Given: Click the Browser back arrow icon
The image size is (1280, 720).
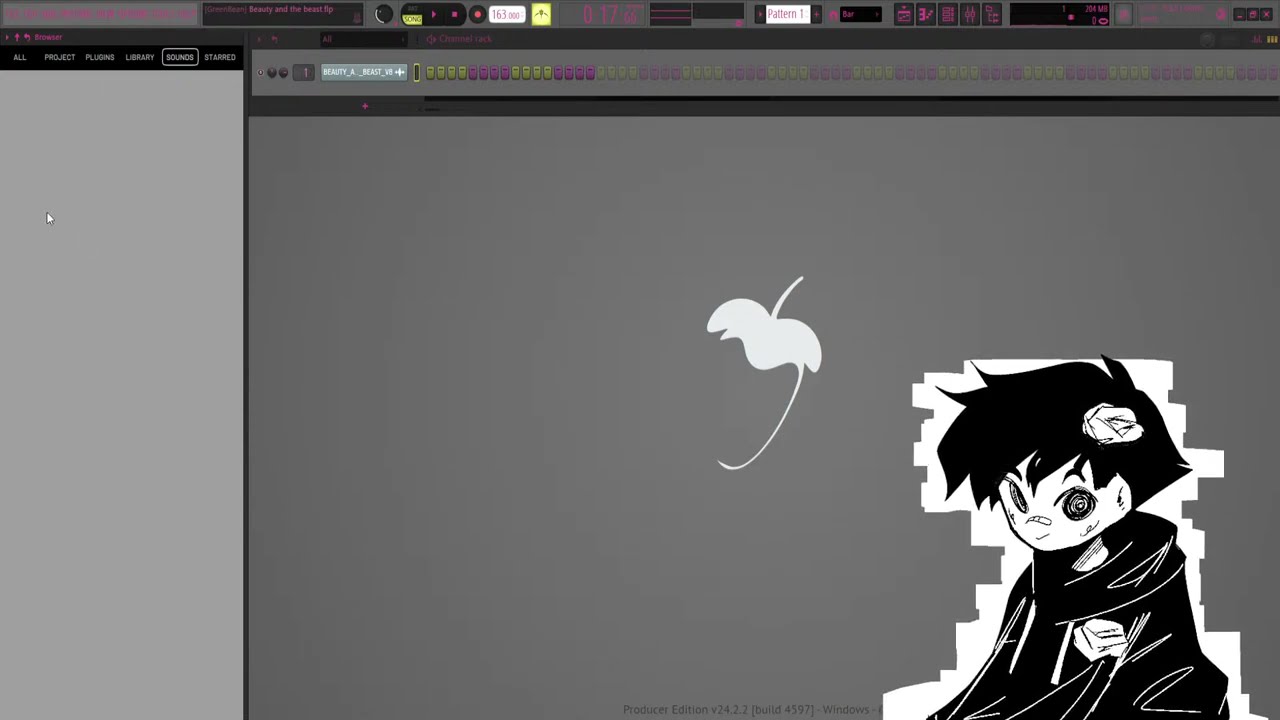Looking at the screenshot, I should 27,37.
